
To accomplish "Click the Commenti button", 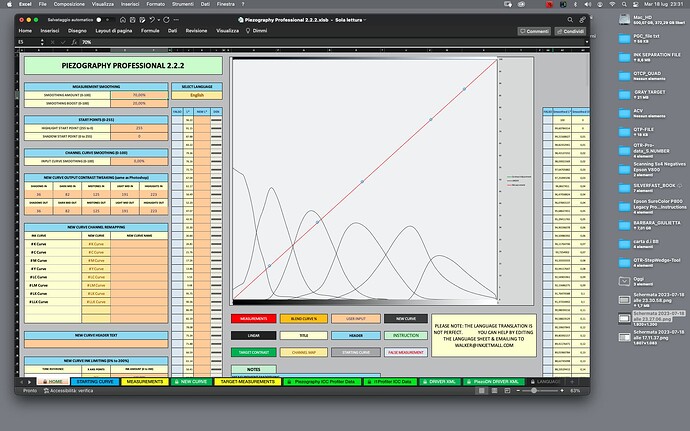I will click(534, 31).
